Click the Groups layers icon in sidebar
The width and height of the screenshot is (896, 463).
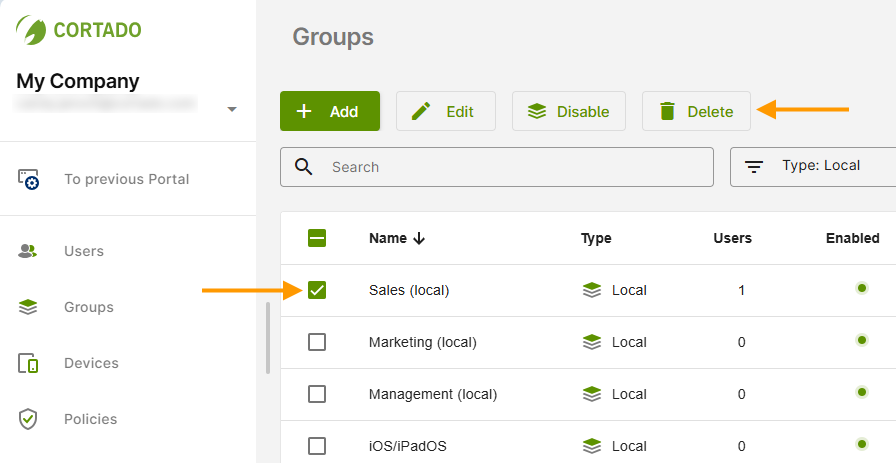27,307
